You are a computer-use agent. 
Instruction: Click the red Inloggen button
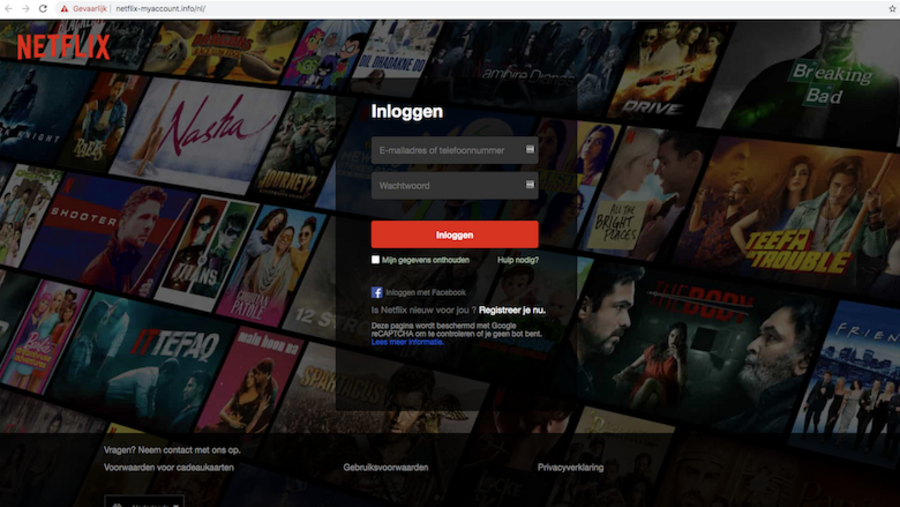pos(455,234)
